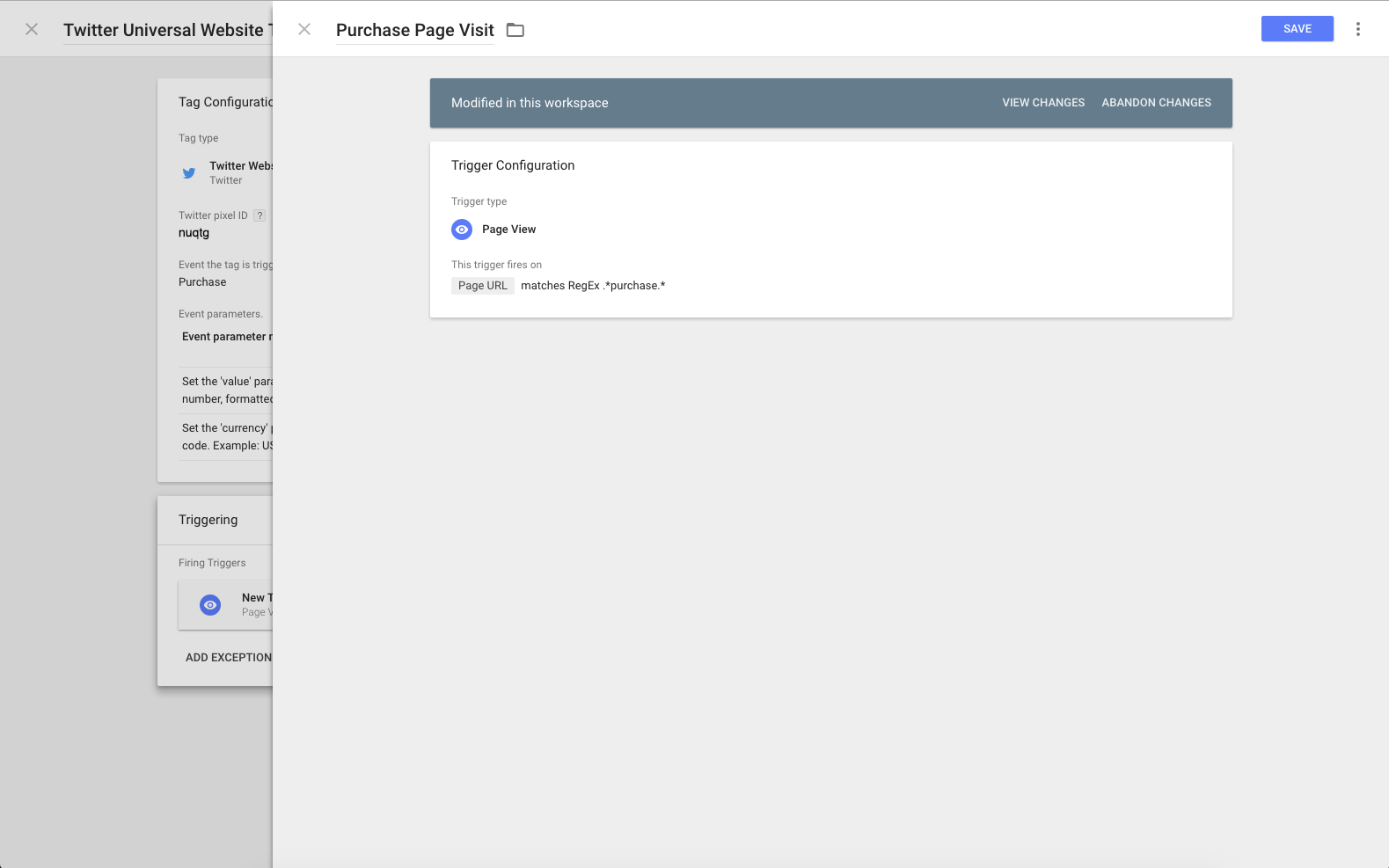Click the nuqtg pixel ID value
The height and width of the screenshot is (868, 1389).
coord(194,233)
